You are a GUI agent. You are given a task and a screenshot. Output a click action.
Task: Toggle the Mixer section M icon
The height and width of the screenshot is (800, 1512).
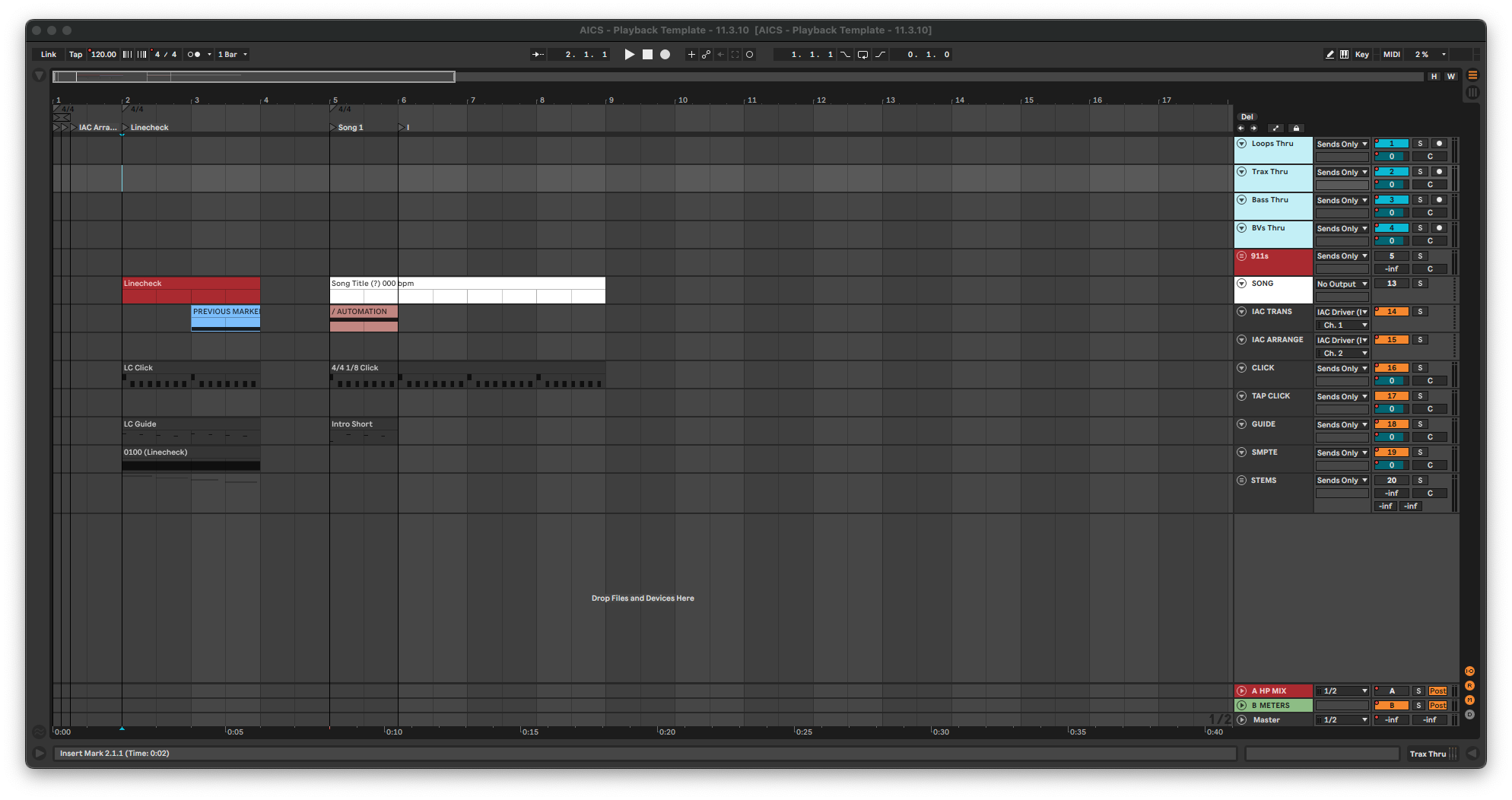[x=1469, y=700]
